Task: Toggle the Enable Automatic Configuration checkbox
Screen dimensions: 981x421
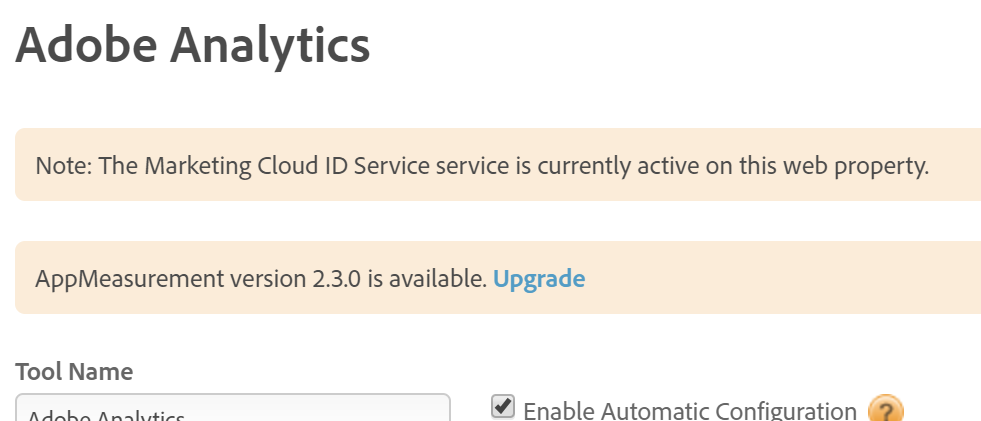Action: click(x=503, y=406)
